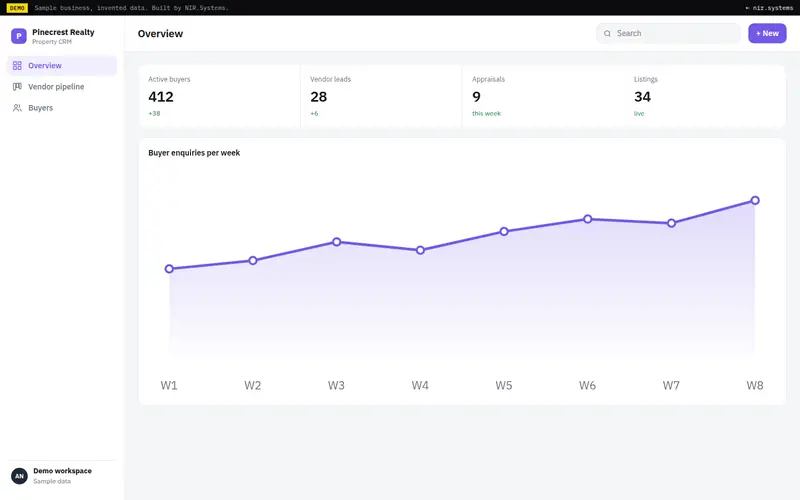Screen dimensions: 800x500
Task: Click the Overview grid icon in sidebar
Action: click(17, 65)
